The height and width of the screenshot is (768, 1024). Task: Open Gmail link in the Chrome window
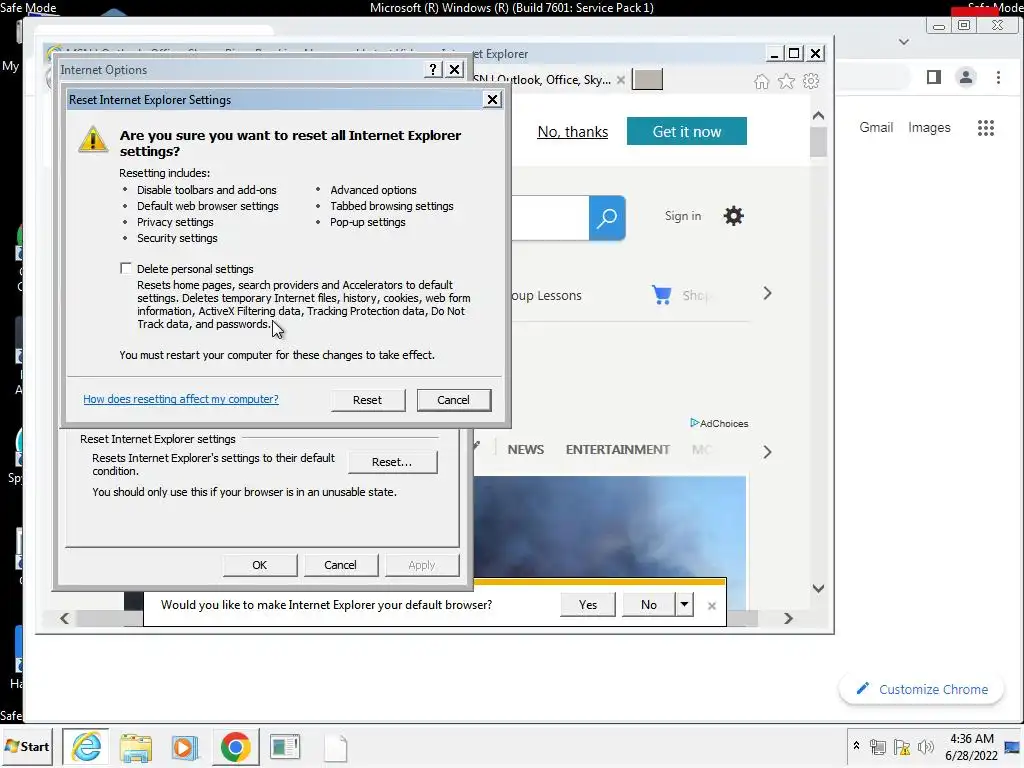pos(876,127)
